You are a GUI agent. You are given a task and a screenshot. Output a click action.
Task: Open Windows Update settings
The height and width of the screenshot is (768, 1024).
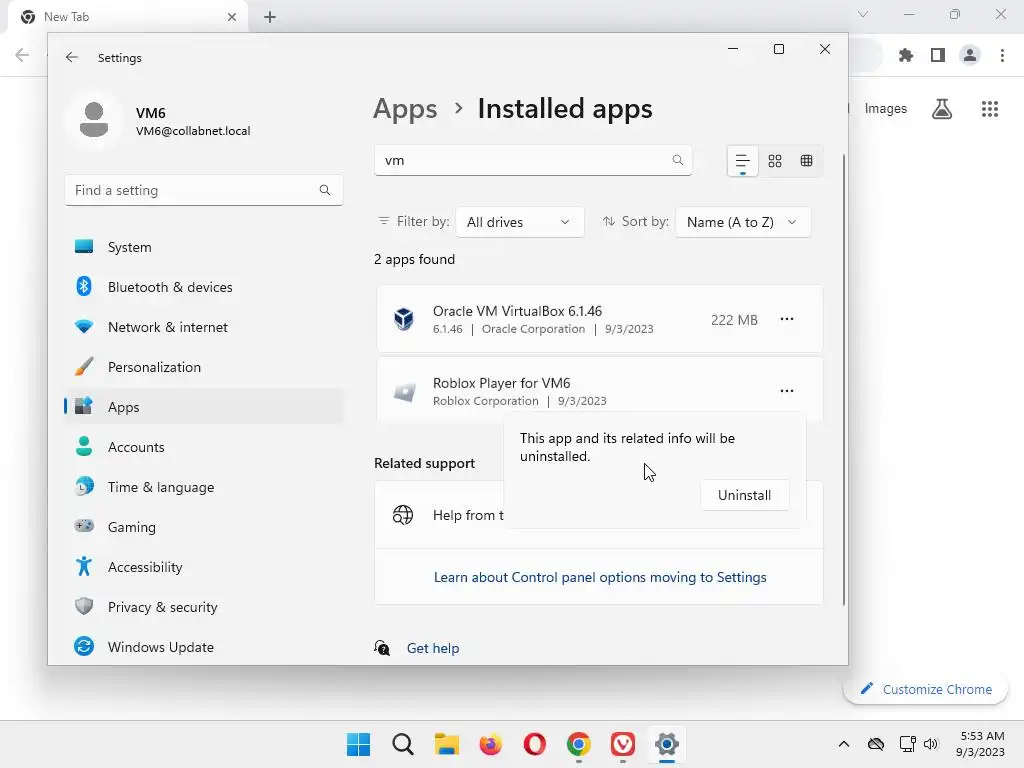204,647
